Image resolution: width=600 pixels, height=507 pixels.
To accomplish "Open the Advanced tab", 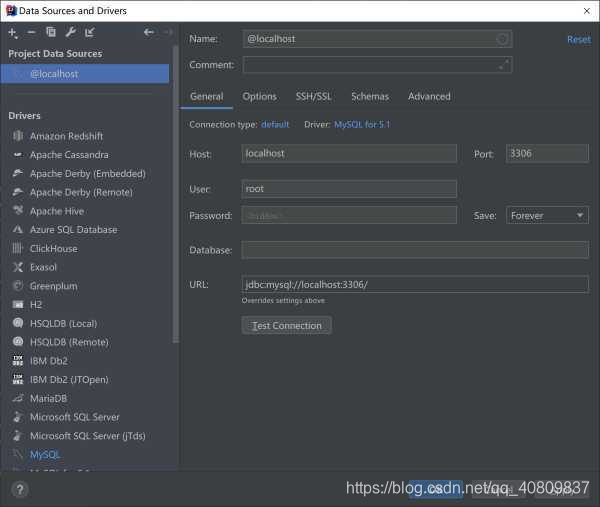I will 429,96.
